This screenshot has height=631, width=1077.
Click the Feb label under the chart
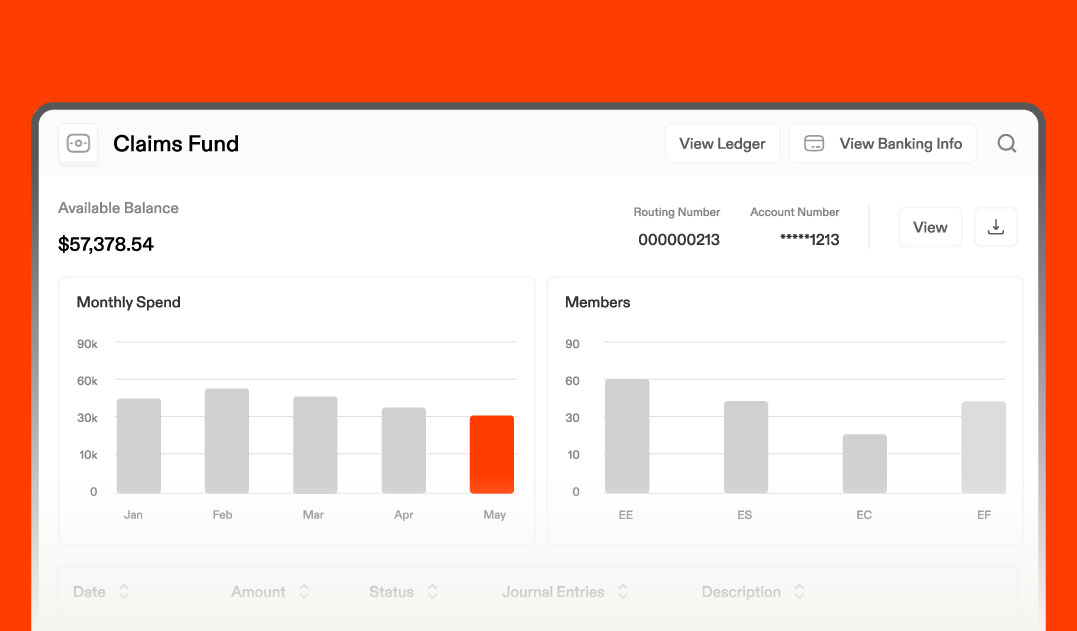(223, 514)
